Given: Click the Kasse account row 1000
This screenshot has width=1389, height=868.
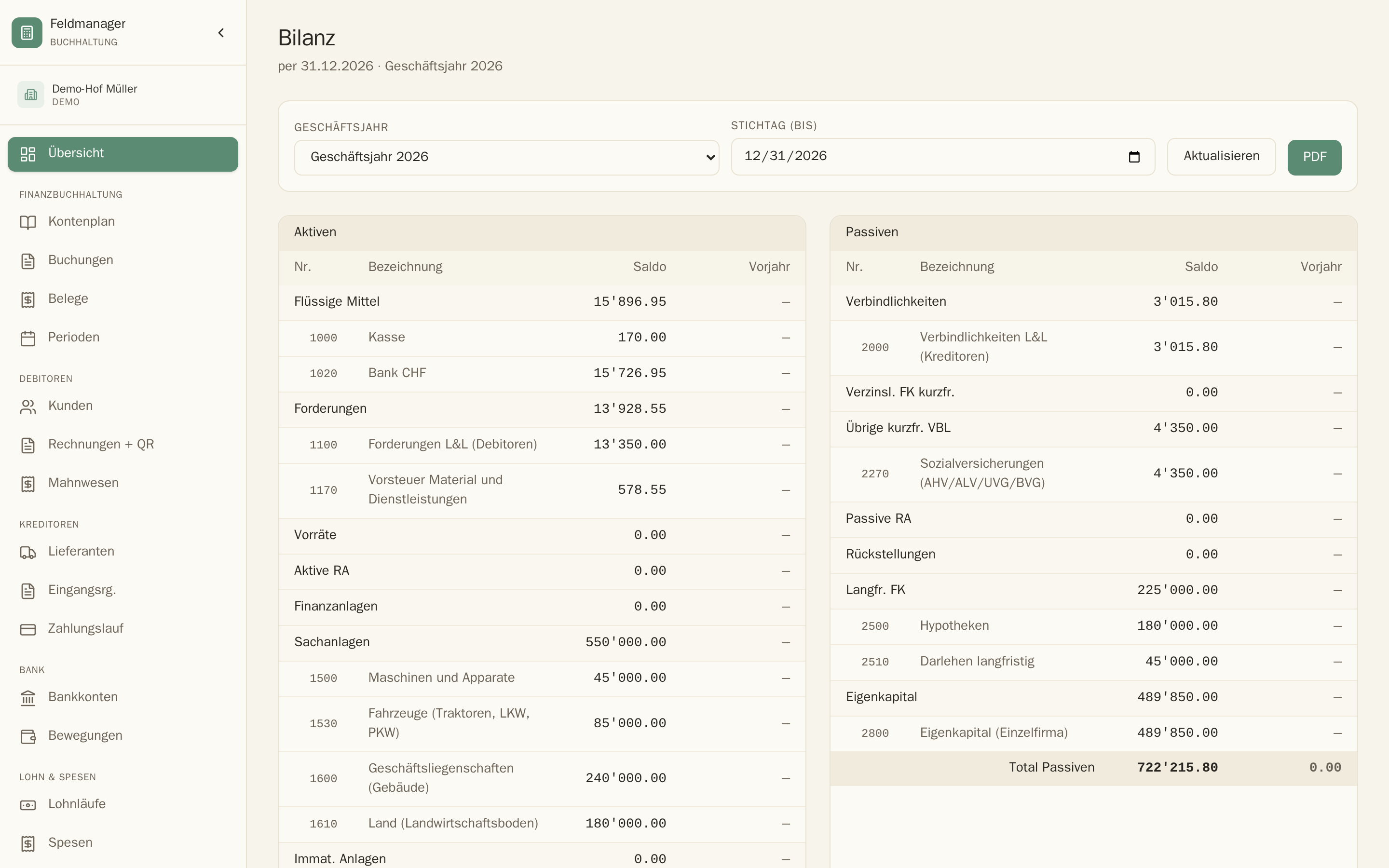Looking at the screenshot, I should (x=542, y=338).
